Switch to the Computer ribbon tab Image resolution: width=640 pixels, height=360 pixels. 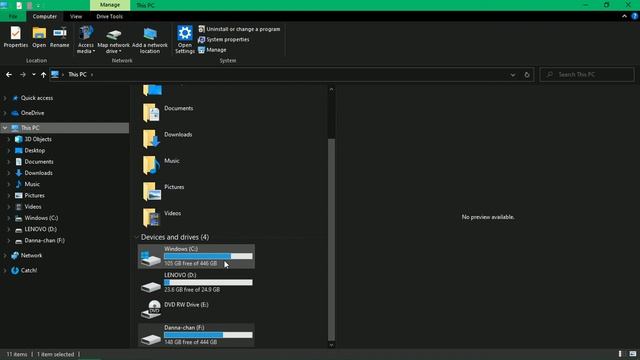tap(44, 16)
